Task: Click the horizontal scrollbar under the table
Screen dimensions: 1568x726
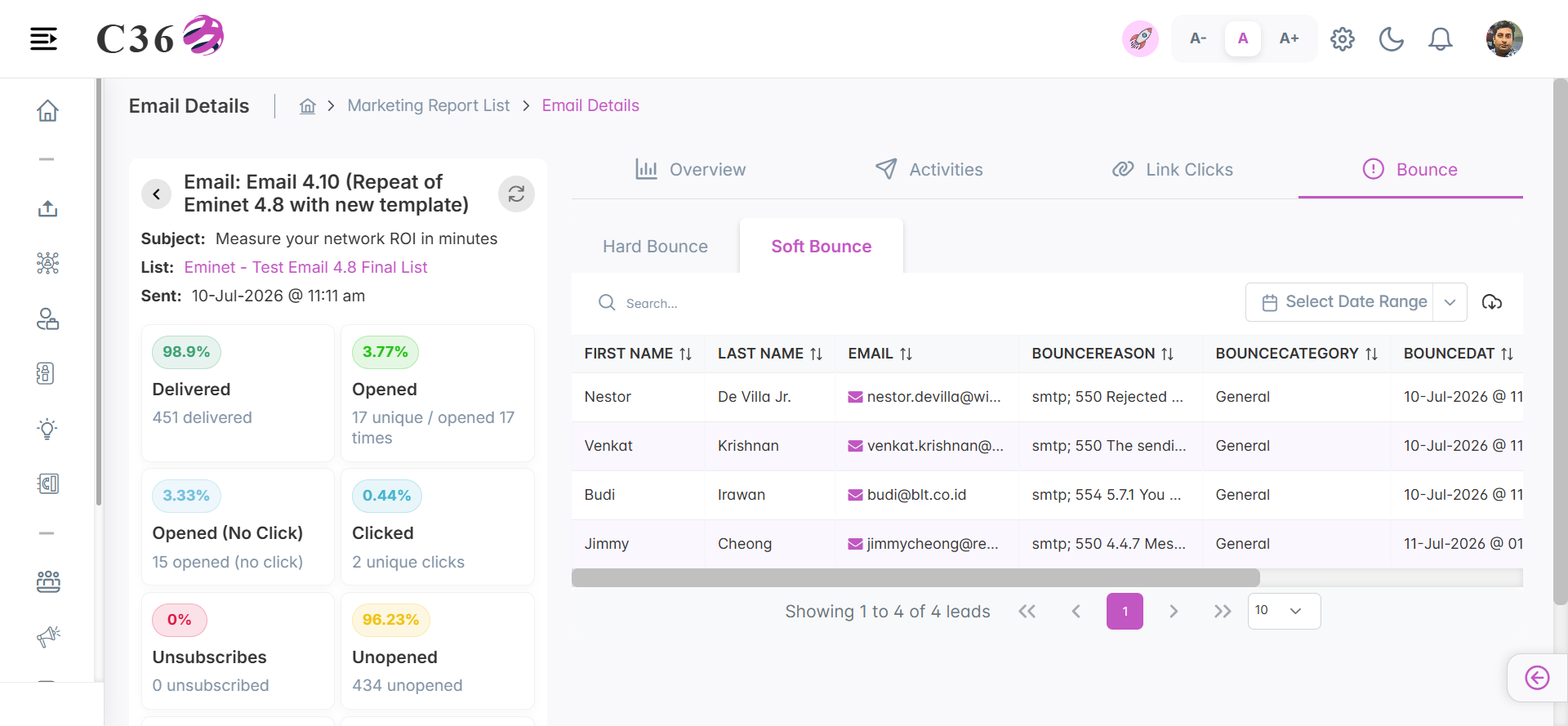Action: (x=915, y=578)
